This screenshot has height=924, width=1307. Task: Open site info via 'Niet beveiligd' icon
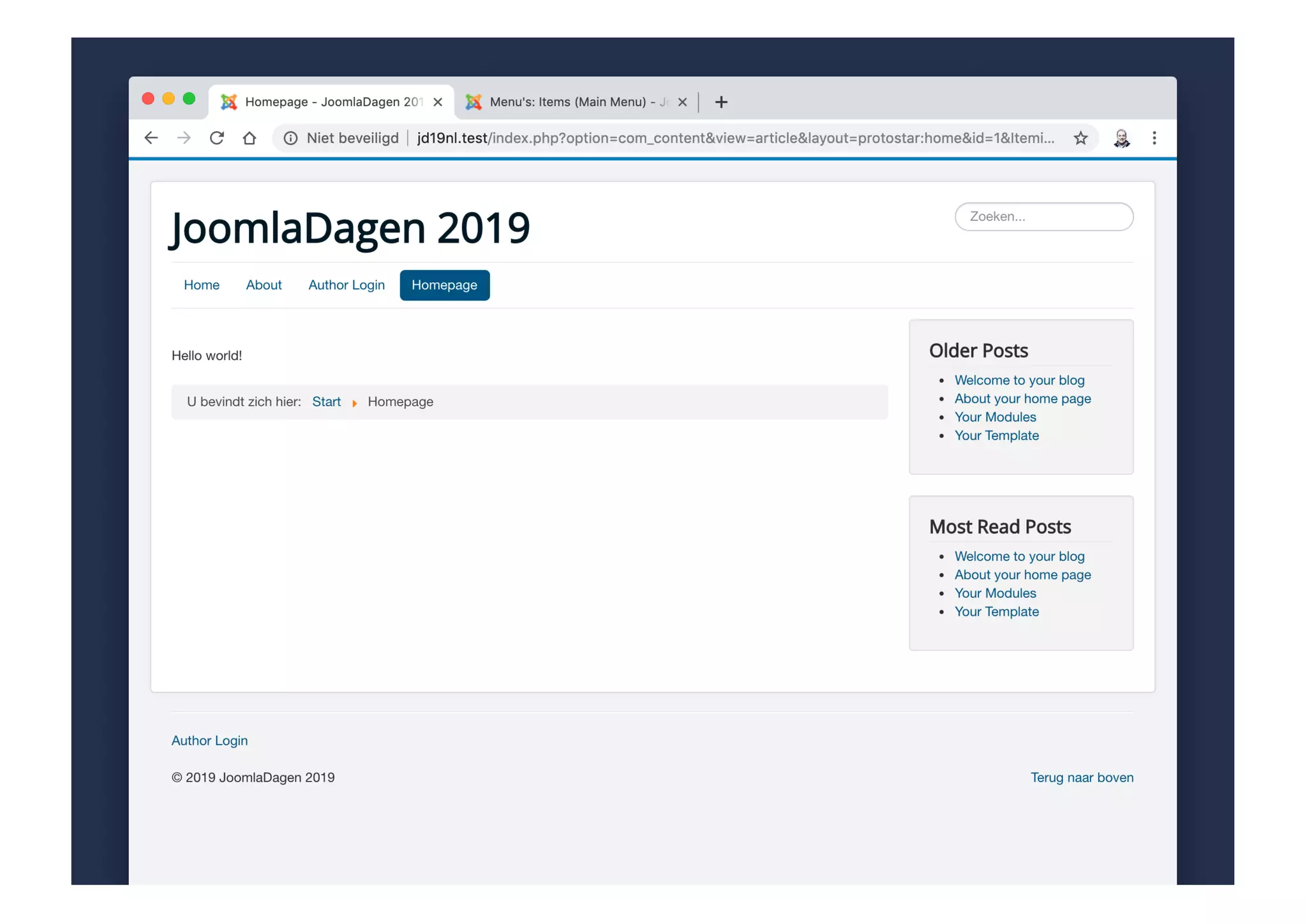coord(290,138)
